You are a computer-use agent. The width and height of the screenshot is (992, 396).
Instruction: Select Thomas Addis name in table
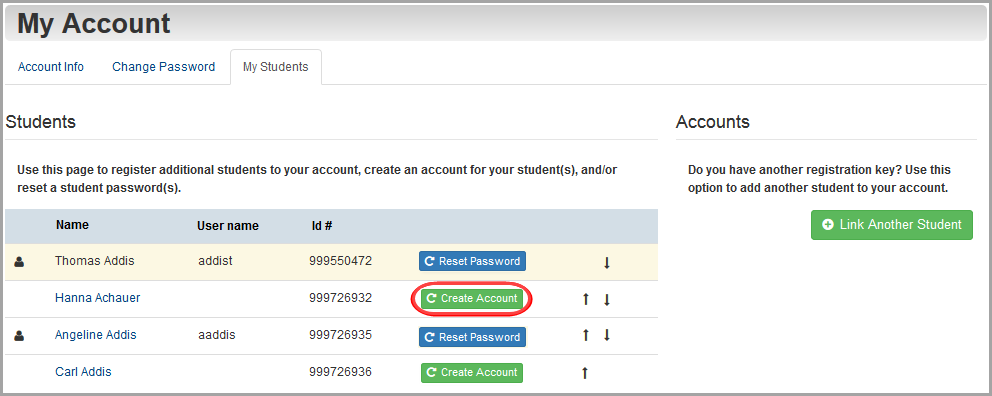coord(95,261)
